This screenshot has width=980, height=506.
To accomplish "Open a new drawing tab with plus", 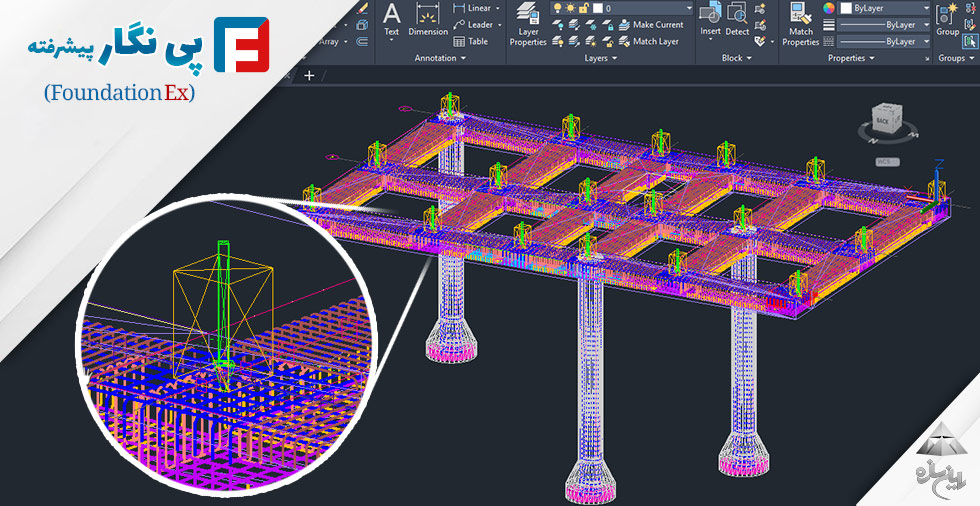I will [x=309, y=75].
